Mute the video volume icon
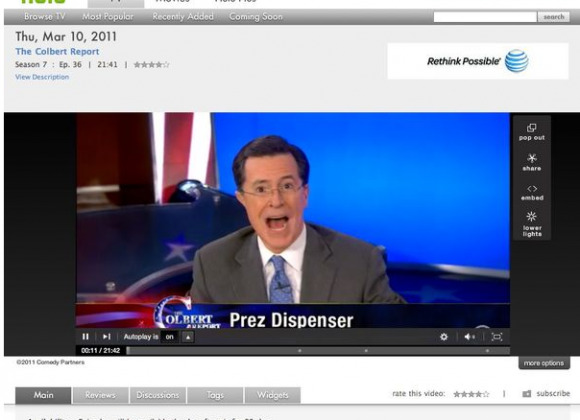Screen dimensions: 580x420 click(x=469, y=337)
